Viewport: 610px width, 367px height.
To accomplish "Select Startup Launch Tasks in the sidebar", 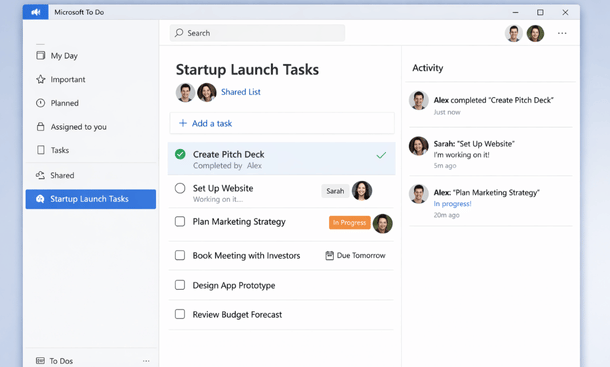I will tap(91, 199).
